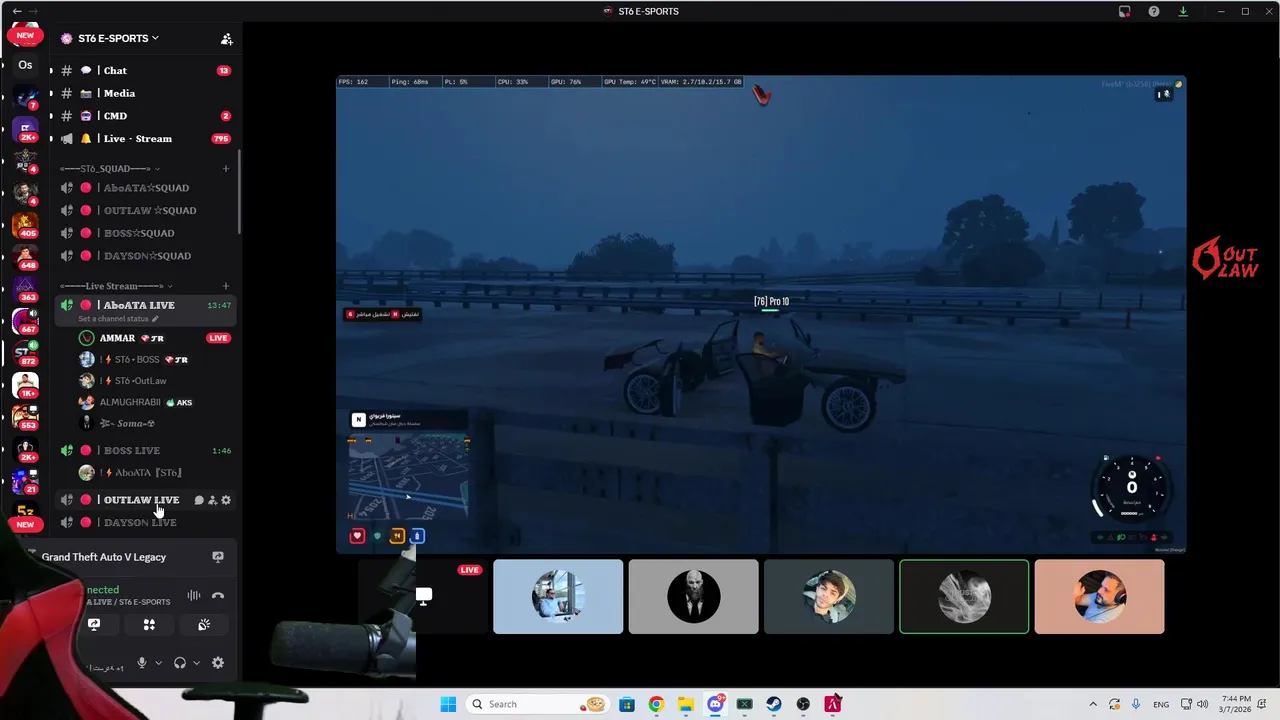Image resolution: width=1280 pixels, height=720 pixels.
Task: Toggle microphone mute
Action: click(x=142, y=663)
